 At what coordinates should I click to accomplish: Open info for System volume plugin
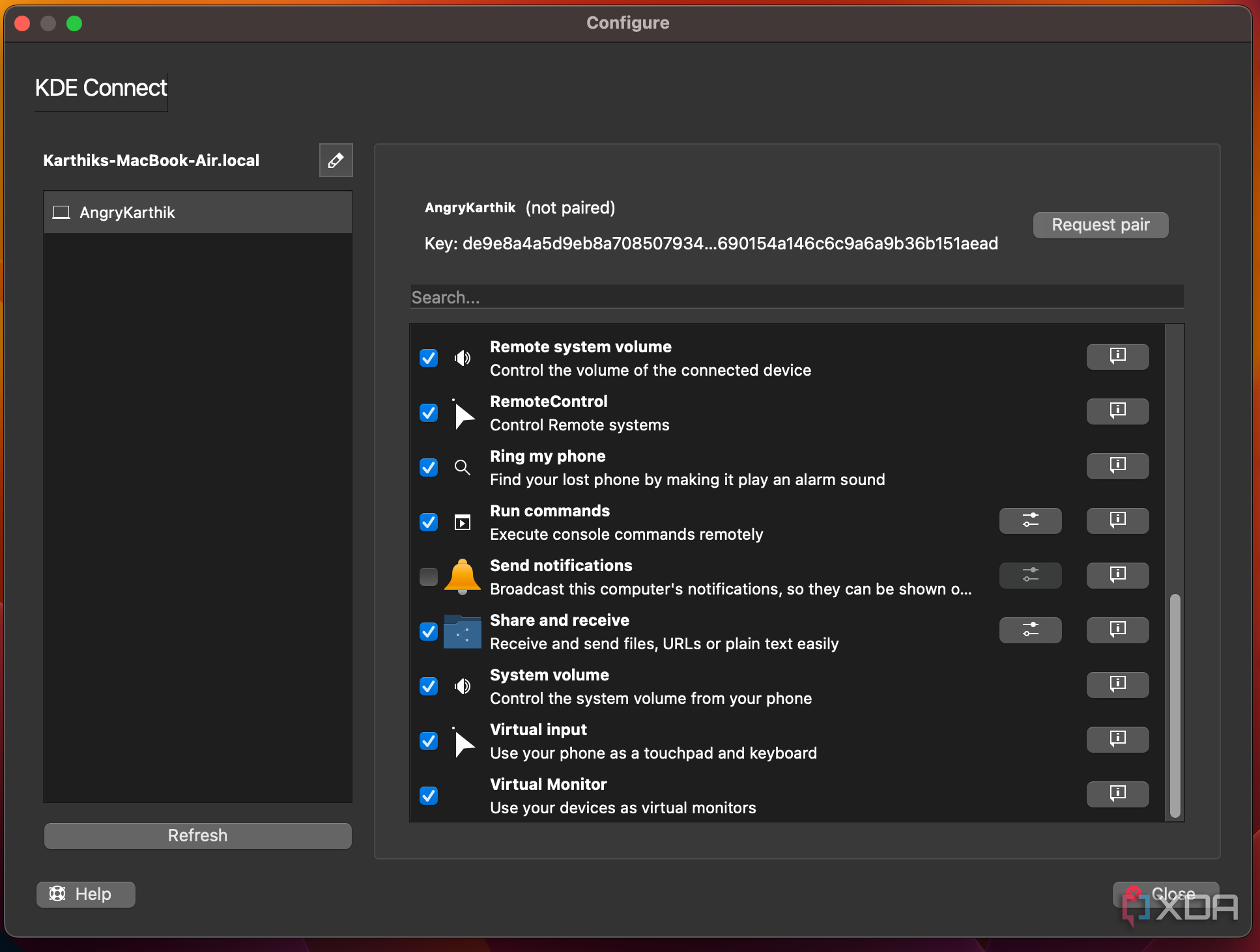1117,684
